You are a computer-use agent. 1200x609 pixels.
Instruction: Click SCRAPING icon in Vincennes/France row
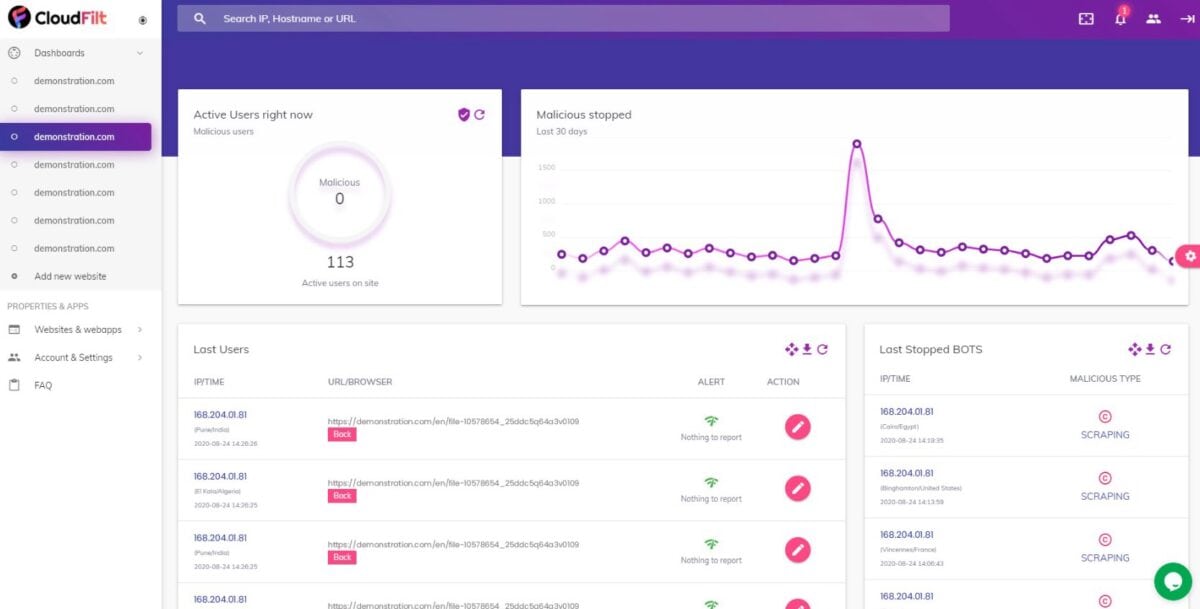(x=1105, y=540)
